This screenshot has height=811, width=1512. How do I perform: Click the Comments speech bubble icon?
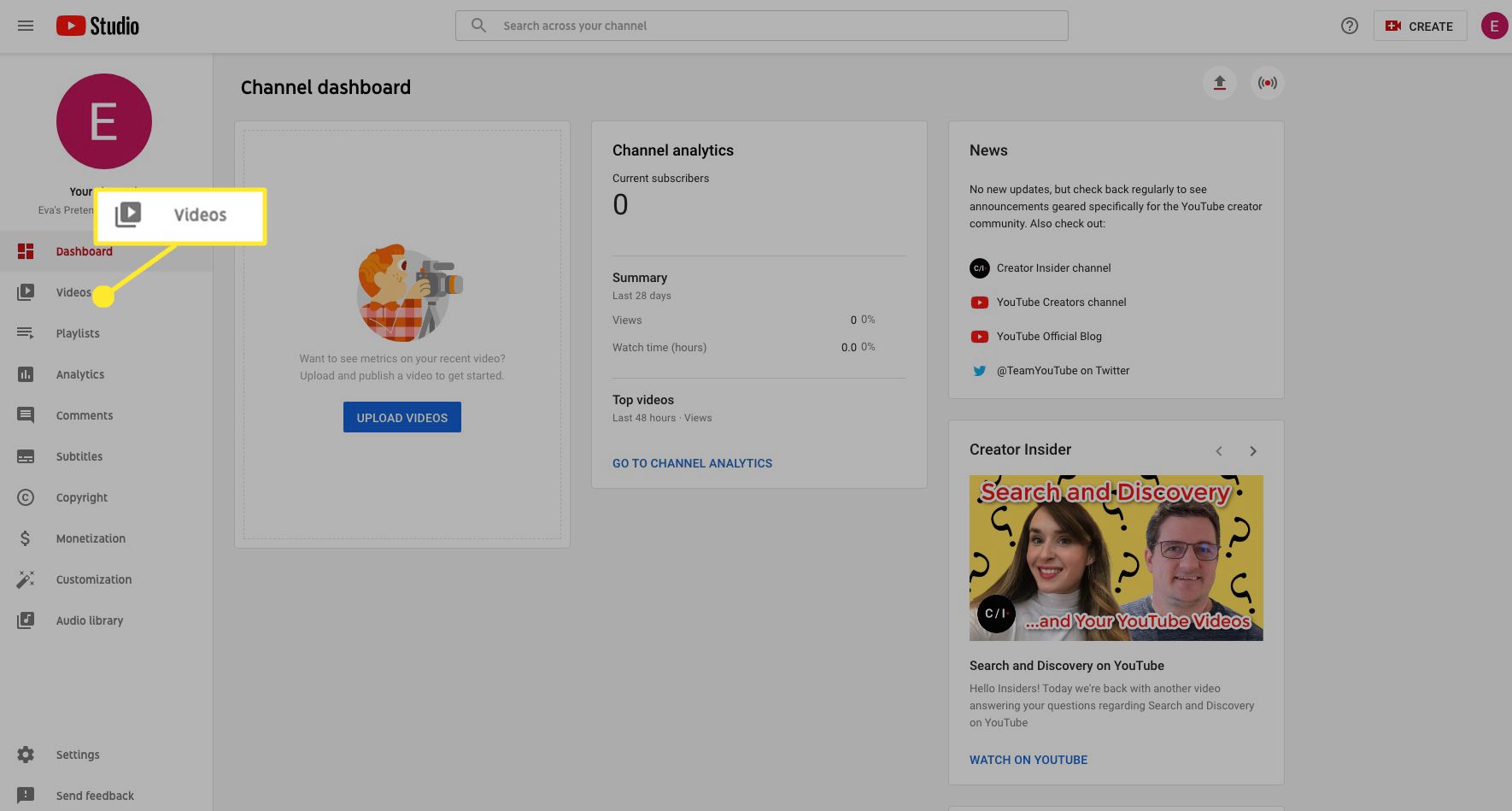[26, 415]
